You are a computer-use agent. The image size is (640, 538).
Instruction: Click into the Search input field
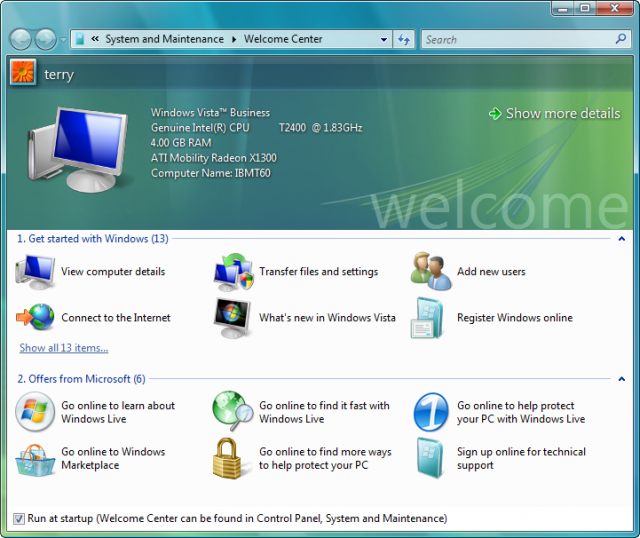coord(518,40)
